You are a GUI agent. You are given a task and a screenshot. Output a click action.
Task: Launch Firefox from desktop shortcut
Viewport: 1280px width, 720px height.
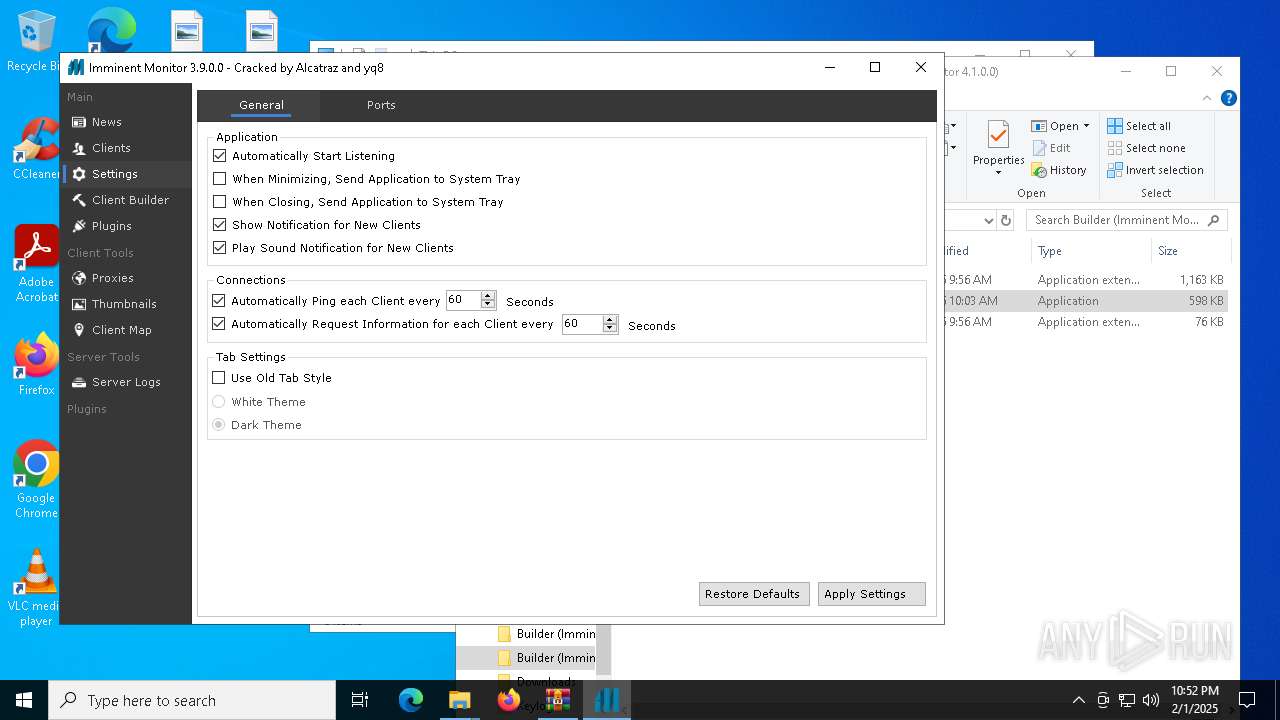tap(36, 365)
